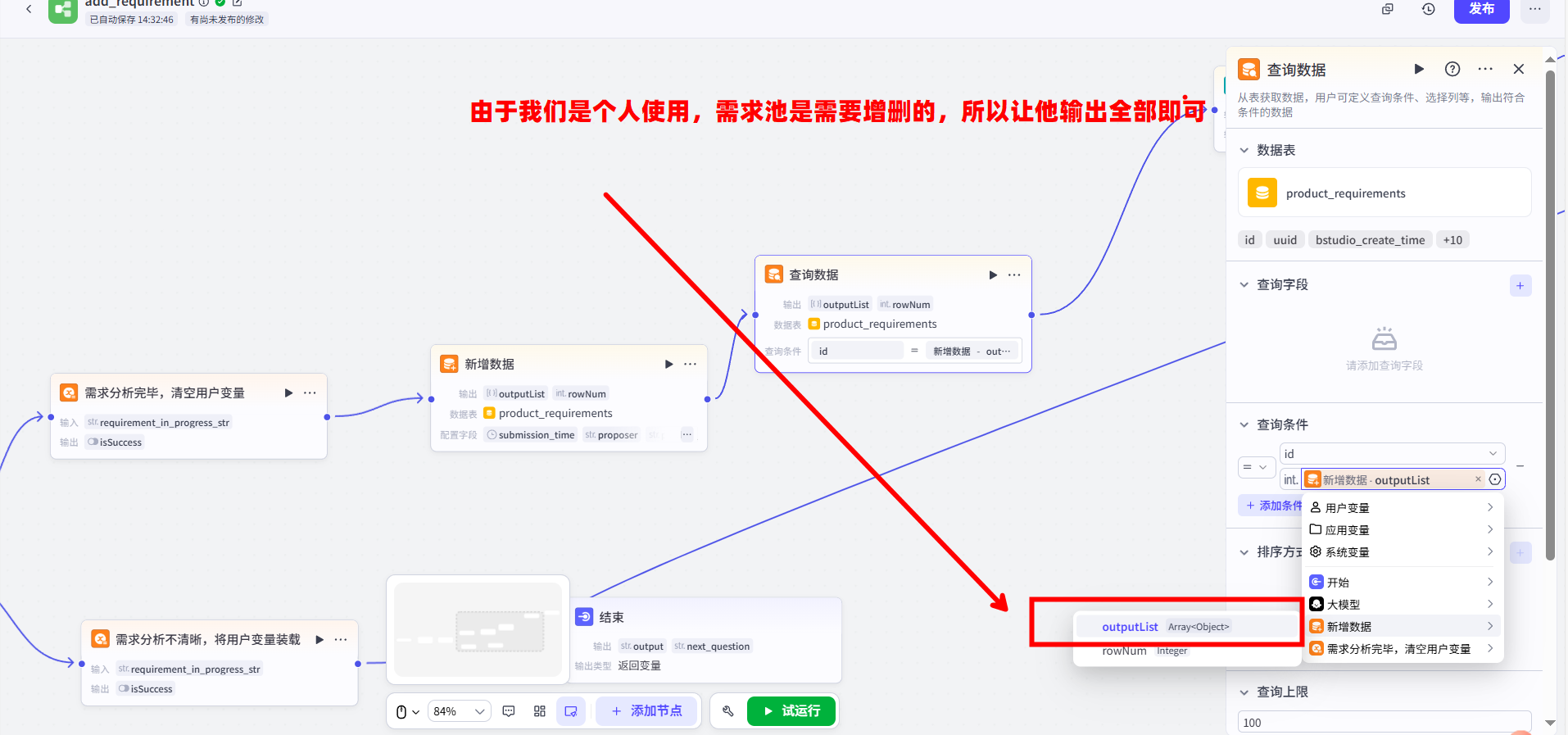Viewport: 1568px width, 735px height.
Task: Click the grid layout icon in bottom toolbar
Action: pos(539,711)
